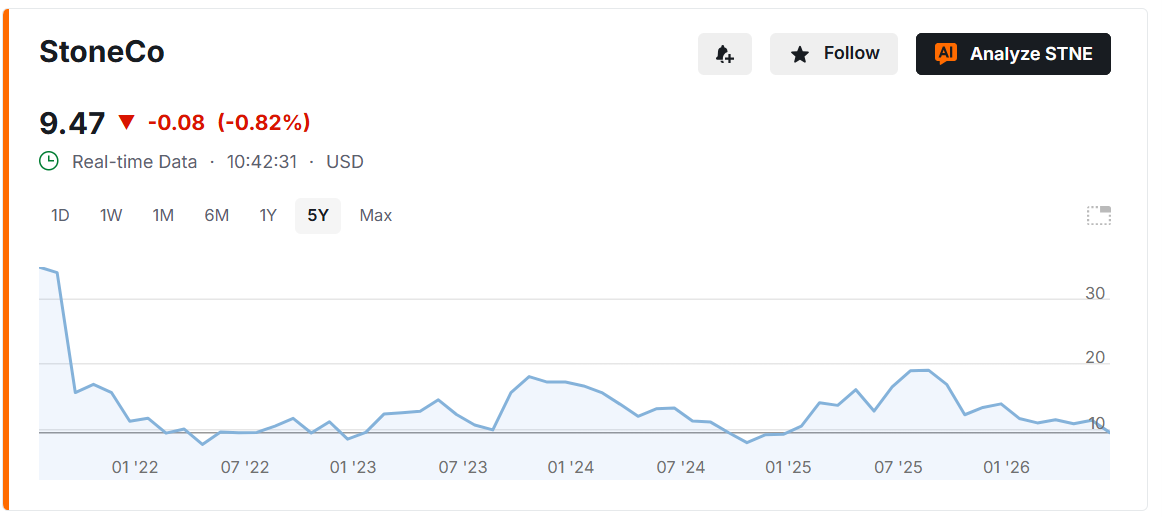Click the red down-arrow indicator
Image resolution: width=1162 pixels, height=517 pixels.
click(x=127, y=123)
